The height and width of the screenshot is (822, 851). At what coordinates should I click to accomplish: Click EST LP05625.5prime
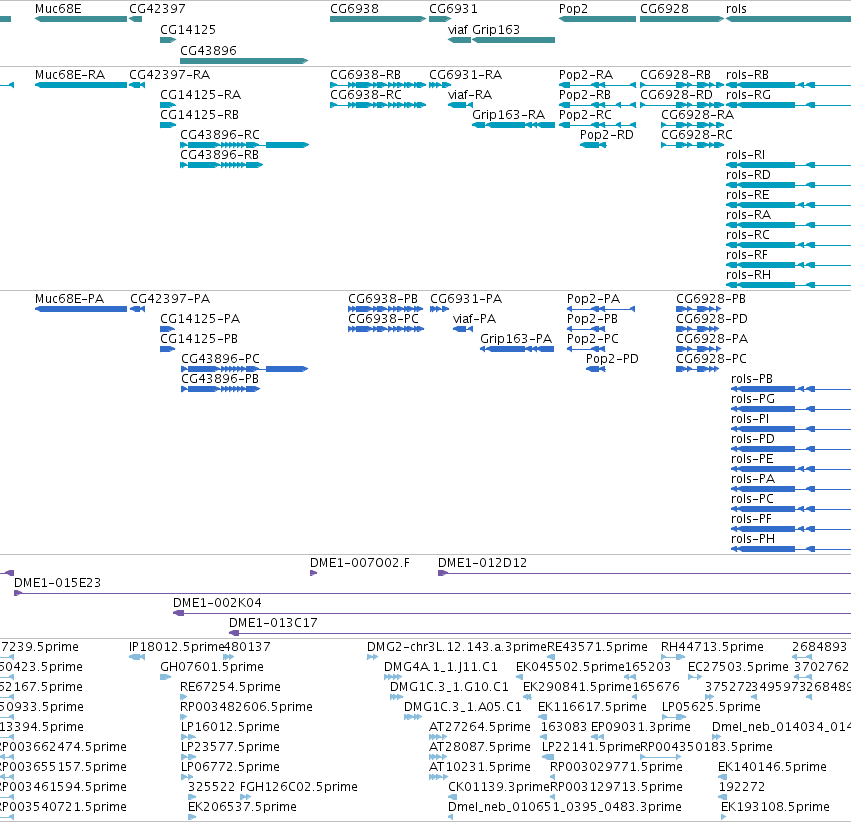pos(711,706)
